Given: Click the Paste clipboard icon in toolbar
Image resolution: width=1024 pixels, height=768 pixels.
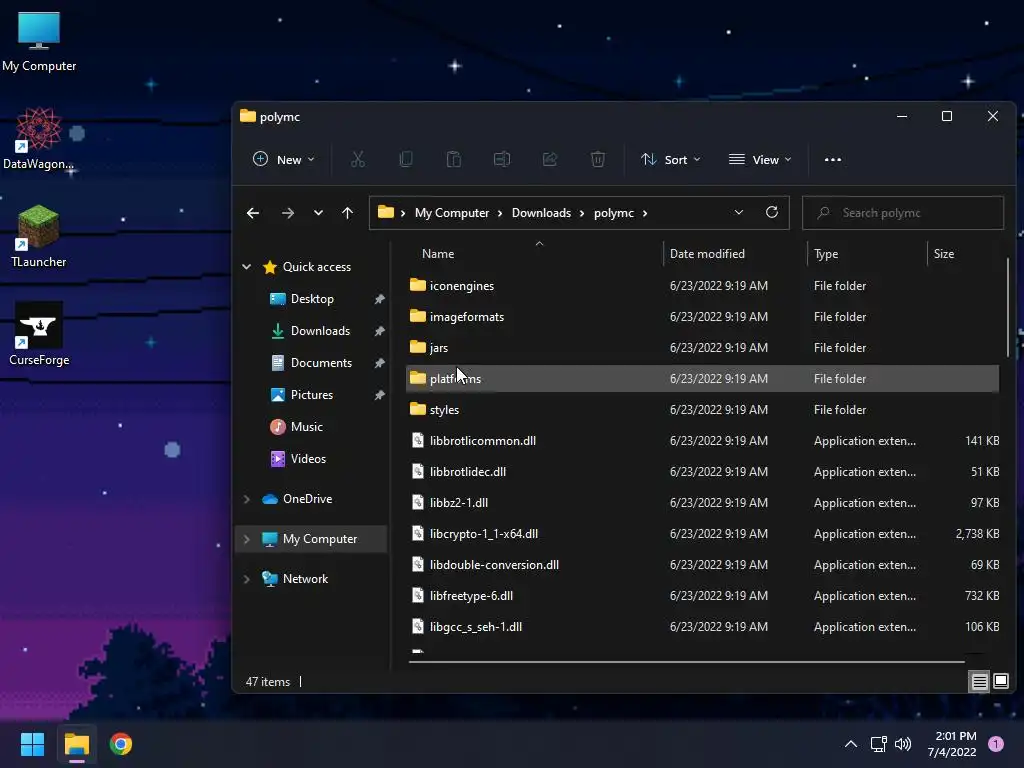Looking at the screenshot, I should (454, 159).
